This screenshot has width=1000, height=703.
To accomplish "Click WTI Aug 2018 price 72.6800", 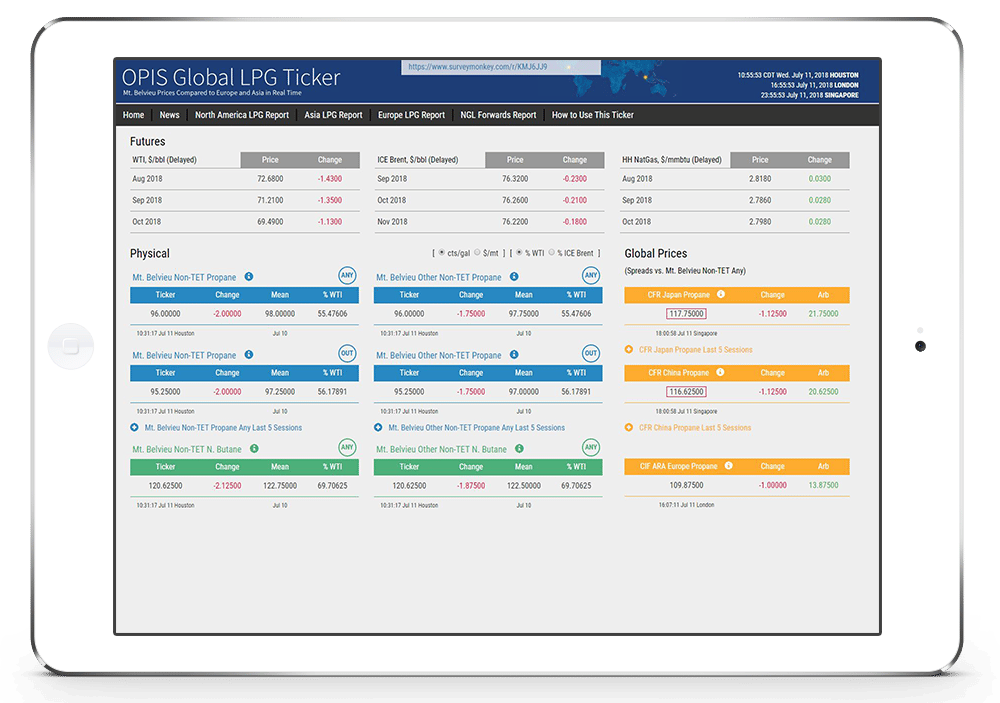I will 270,179.
